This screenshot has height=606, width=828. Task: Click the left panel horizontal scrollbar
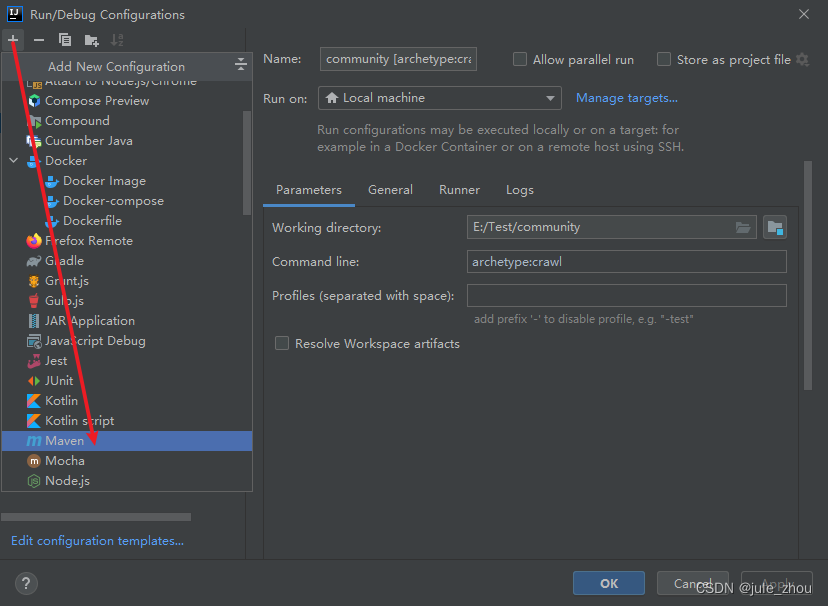(x=96, y=517)
